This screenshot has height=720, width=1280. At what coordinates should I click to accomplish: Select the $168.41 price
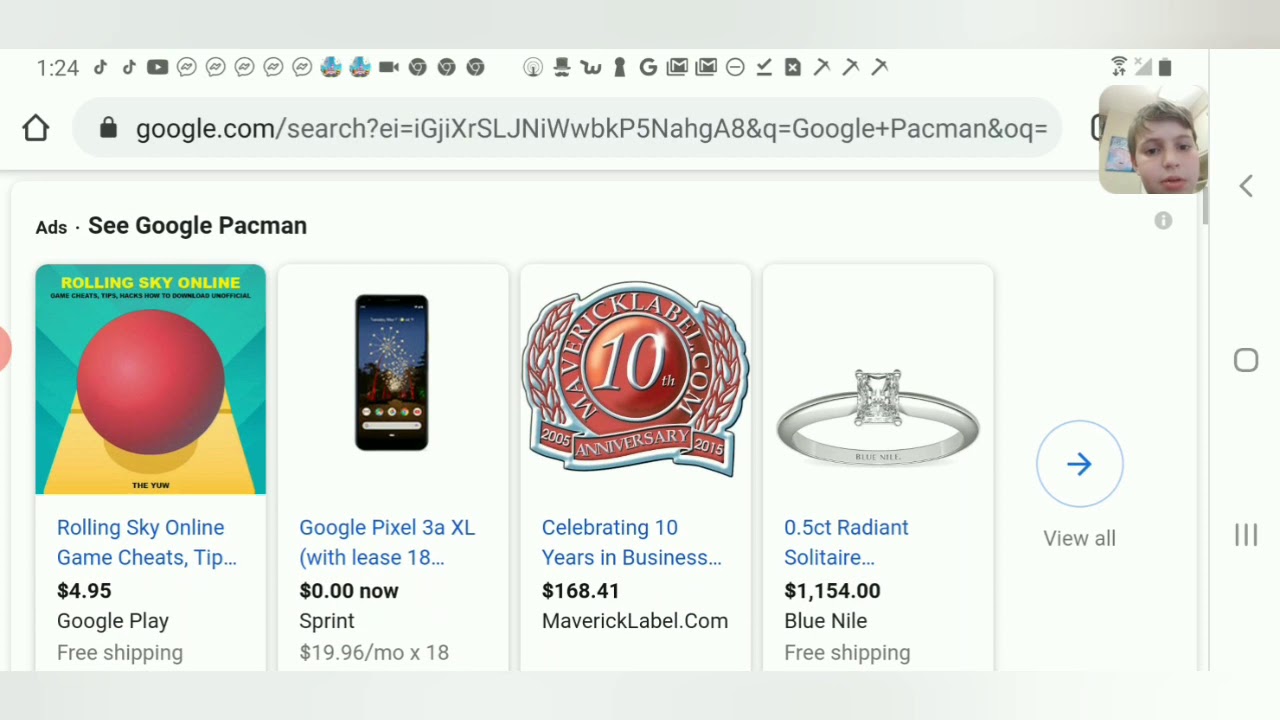click(x=581, y=591)
